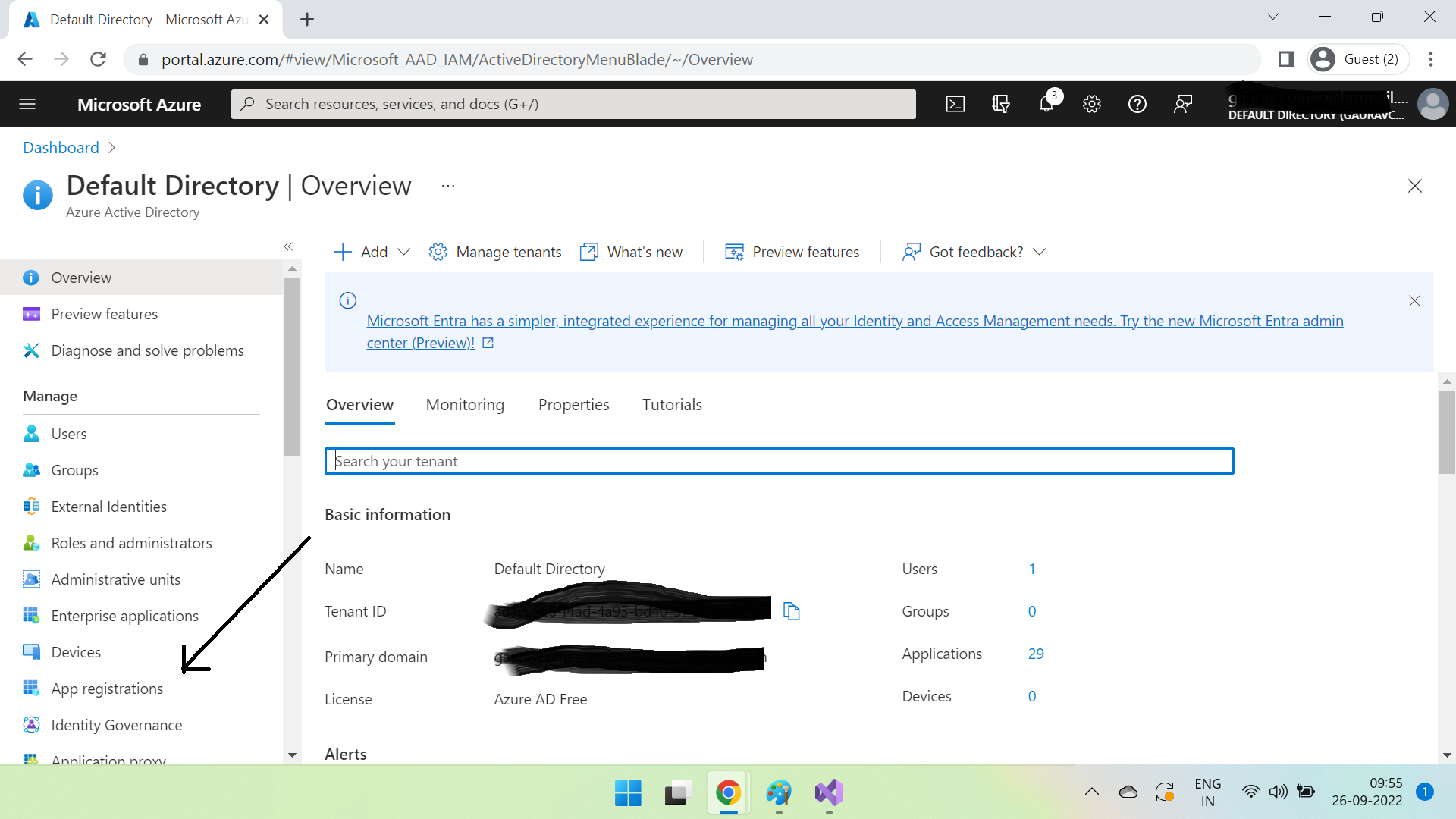
Task: Switch to Properties tab
Action: [573, 404]
